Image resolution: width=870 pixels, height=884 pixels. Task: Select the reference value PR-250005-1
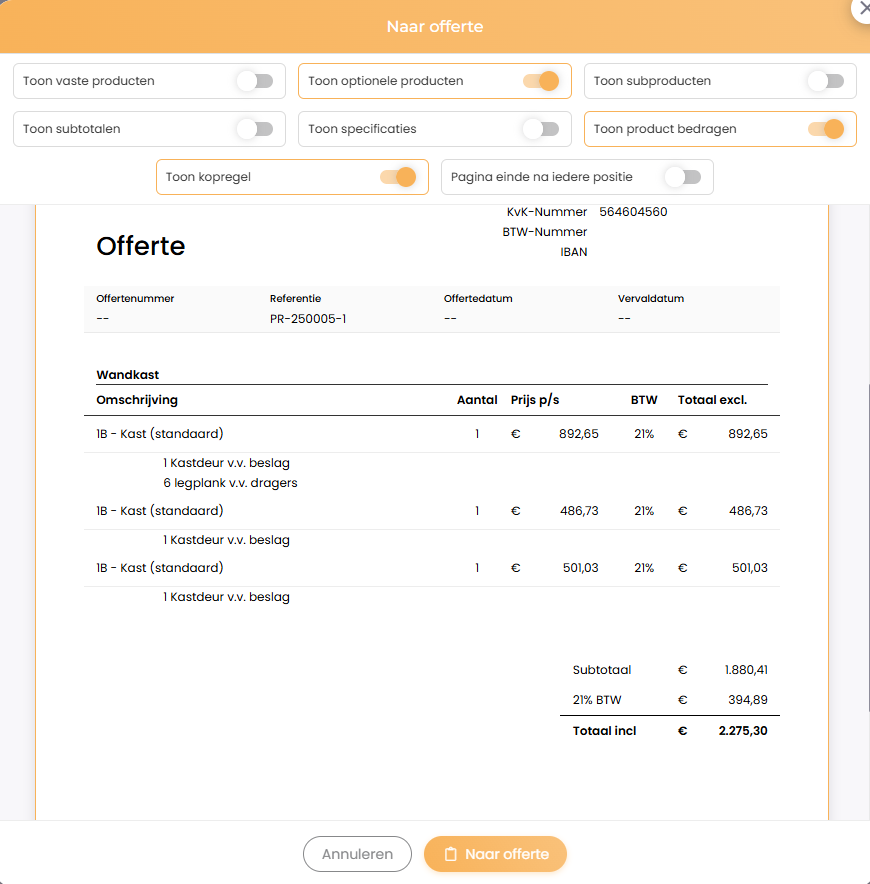(308, 319)
